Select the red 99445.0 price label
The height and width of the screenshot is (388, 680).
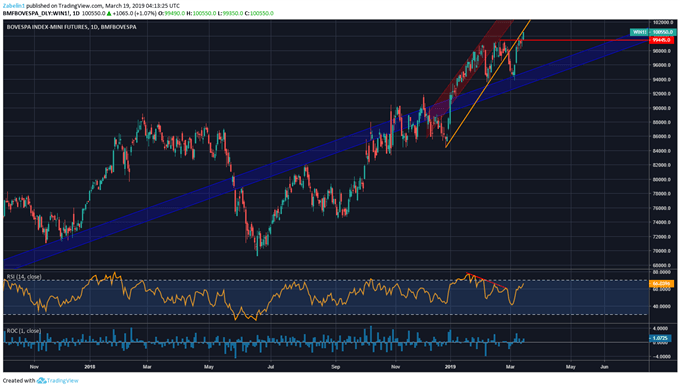point(661,40)
